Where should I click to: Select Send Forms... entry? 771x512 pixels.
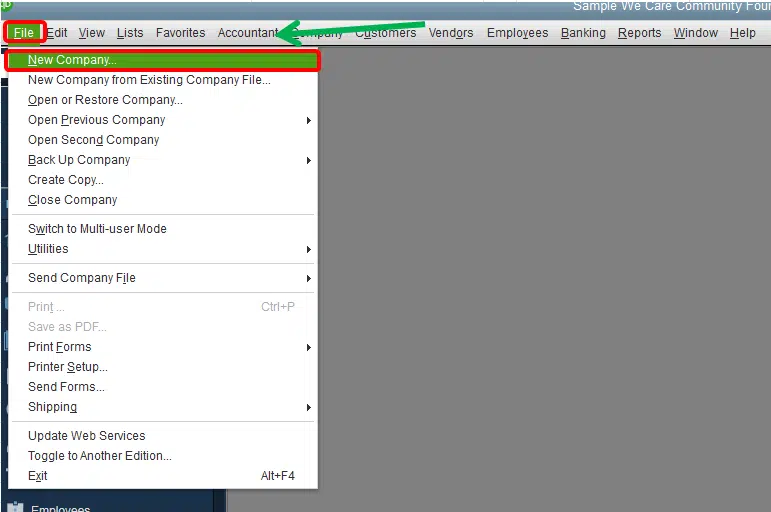pos(163,387)
